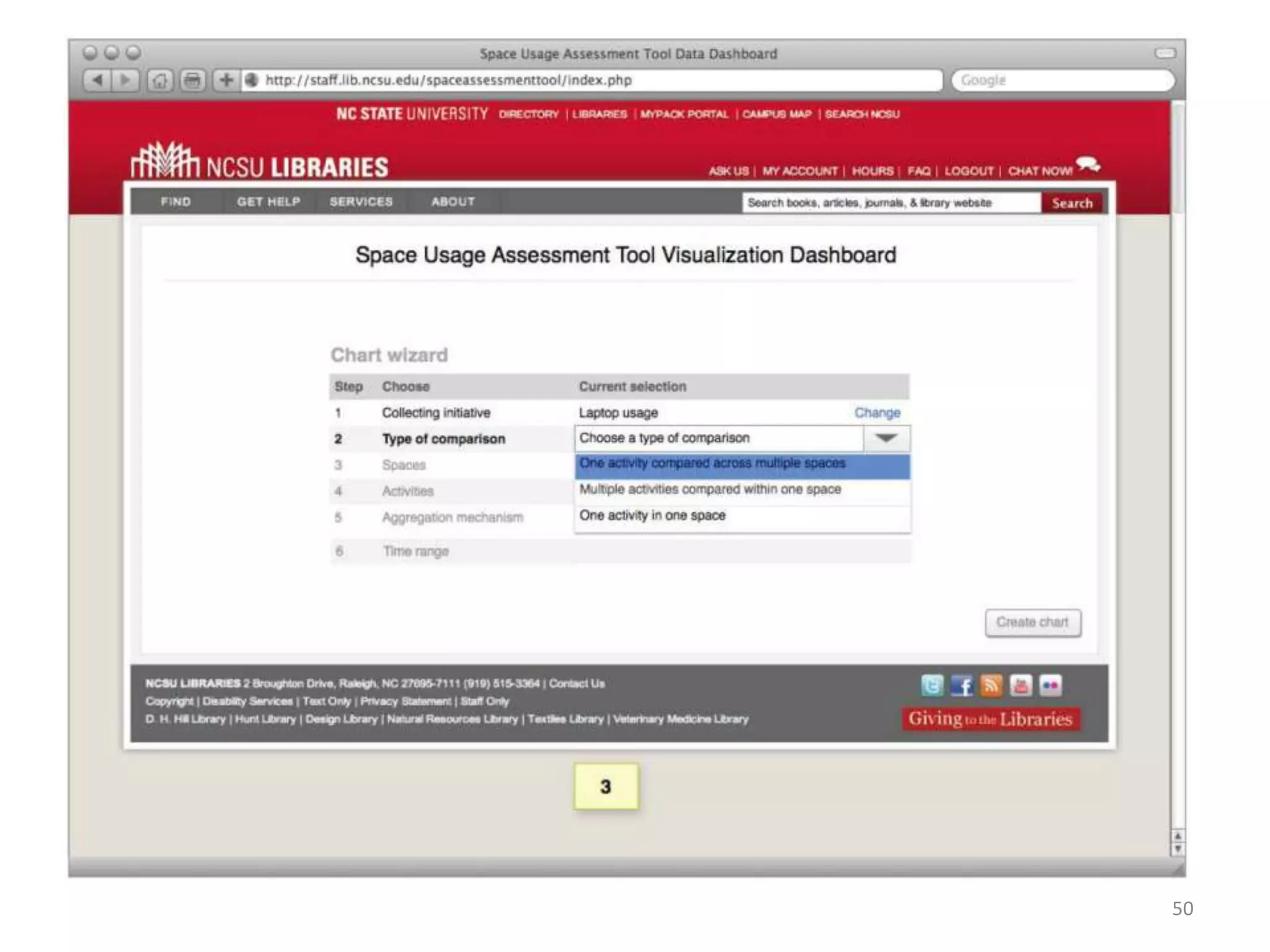The width and height of the screenshot is (1270, 952).
Task: Click the Chat Now speech bubble icon
Action: [x=1088, y=165]
